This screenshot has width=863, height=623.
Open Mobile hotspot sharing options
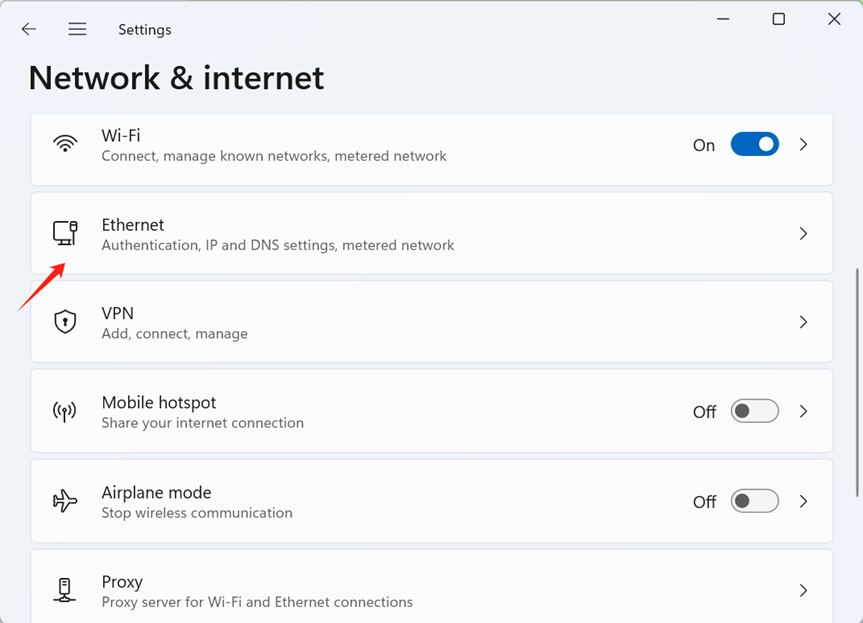(432, 411)
